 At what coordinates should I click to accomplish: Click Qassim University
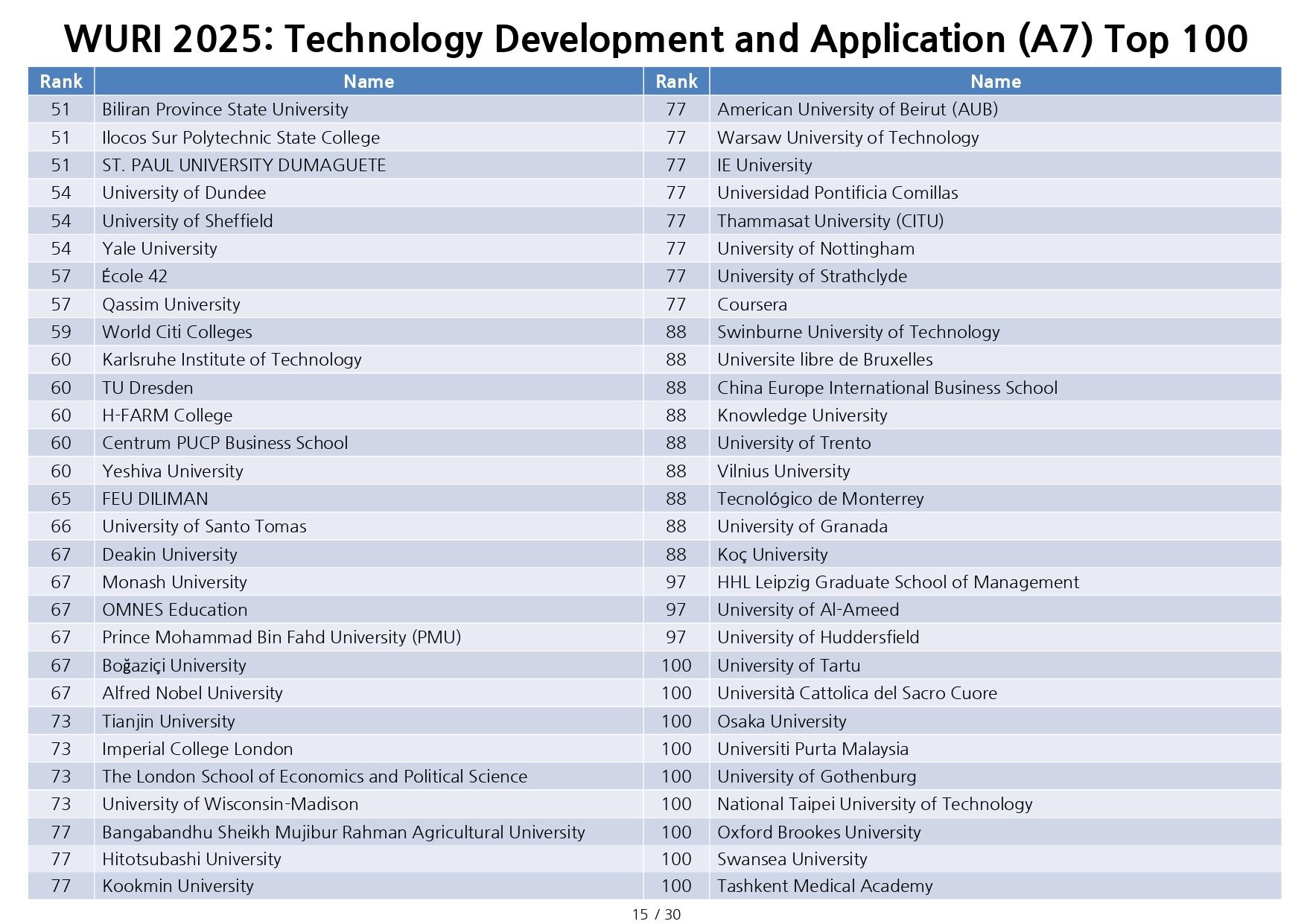coord(171,305)
